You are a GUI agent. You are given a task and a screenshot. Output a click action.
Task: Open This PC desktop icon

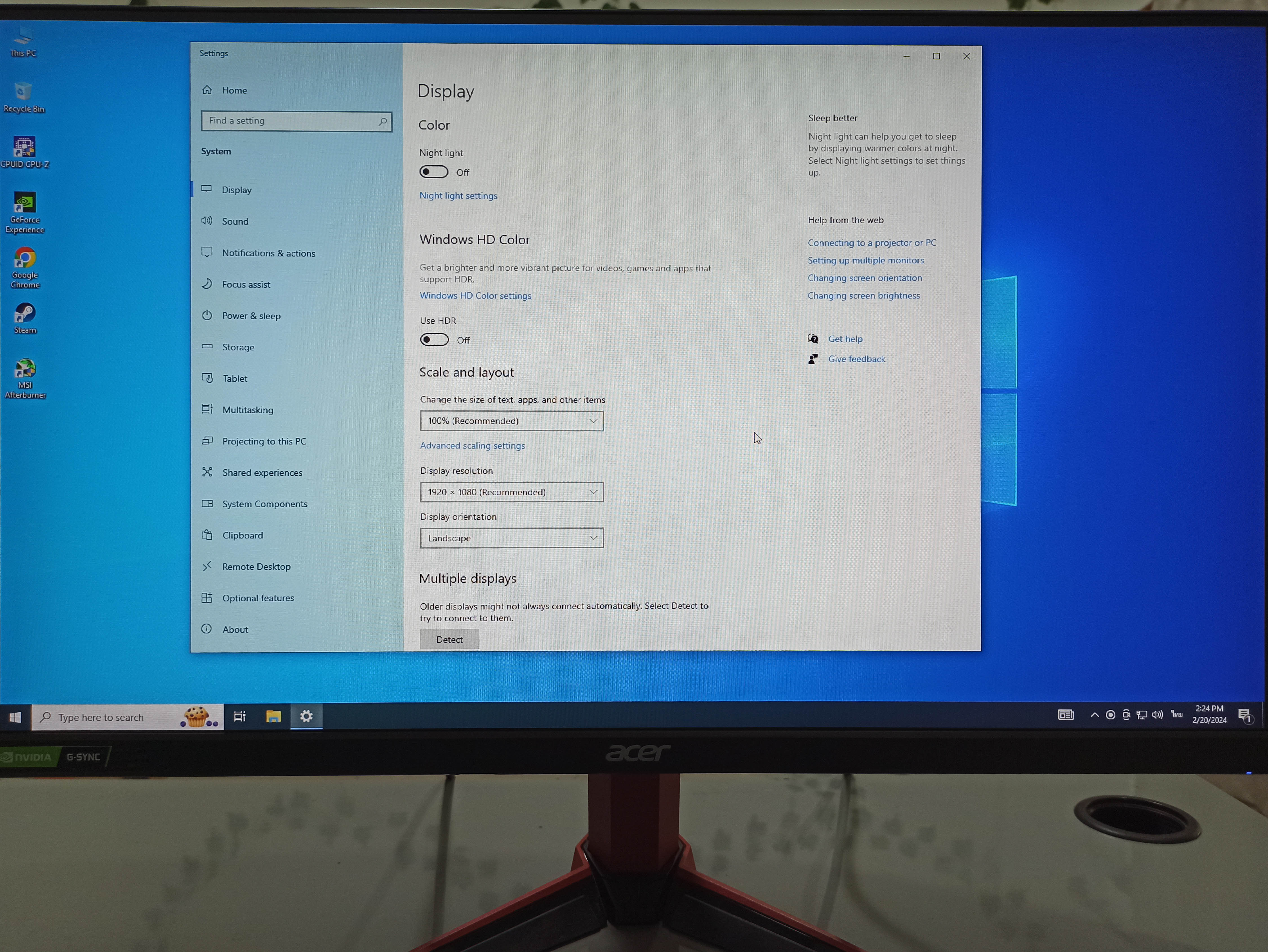click(x=23, y=42)
